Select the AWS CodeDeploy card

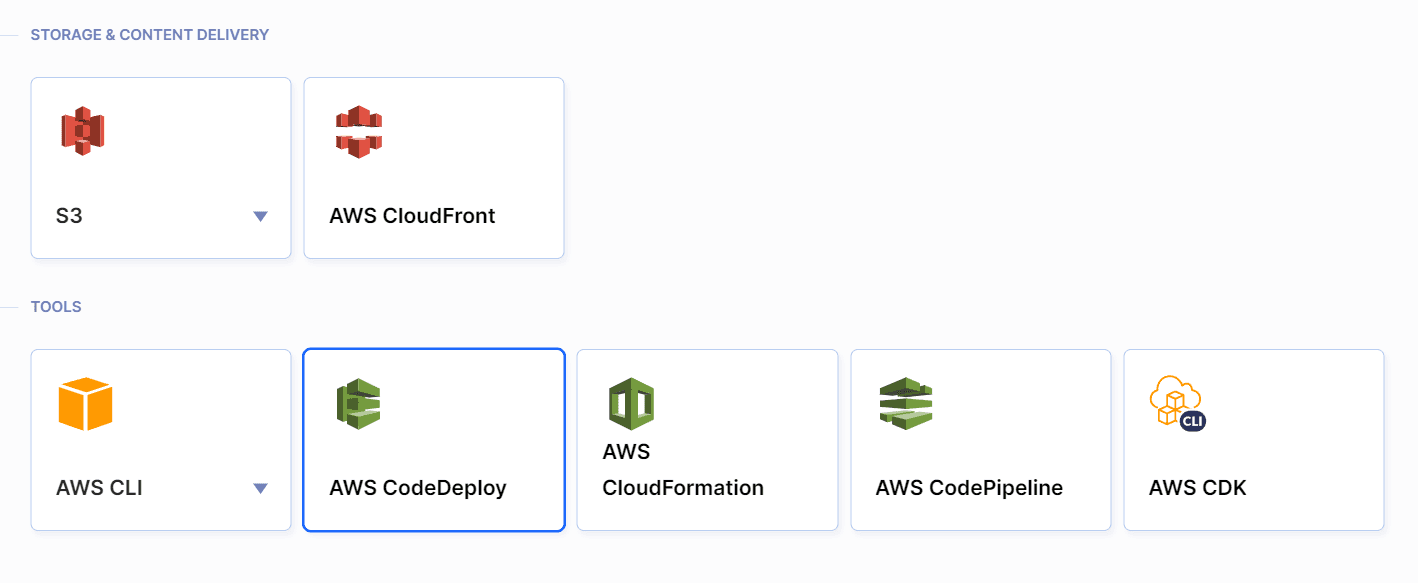pyautogui.click(x=434, y=440)
